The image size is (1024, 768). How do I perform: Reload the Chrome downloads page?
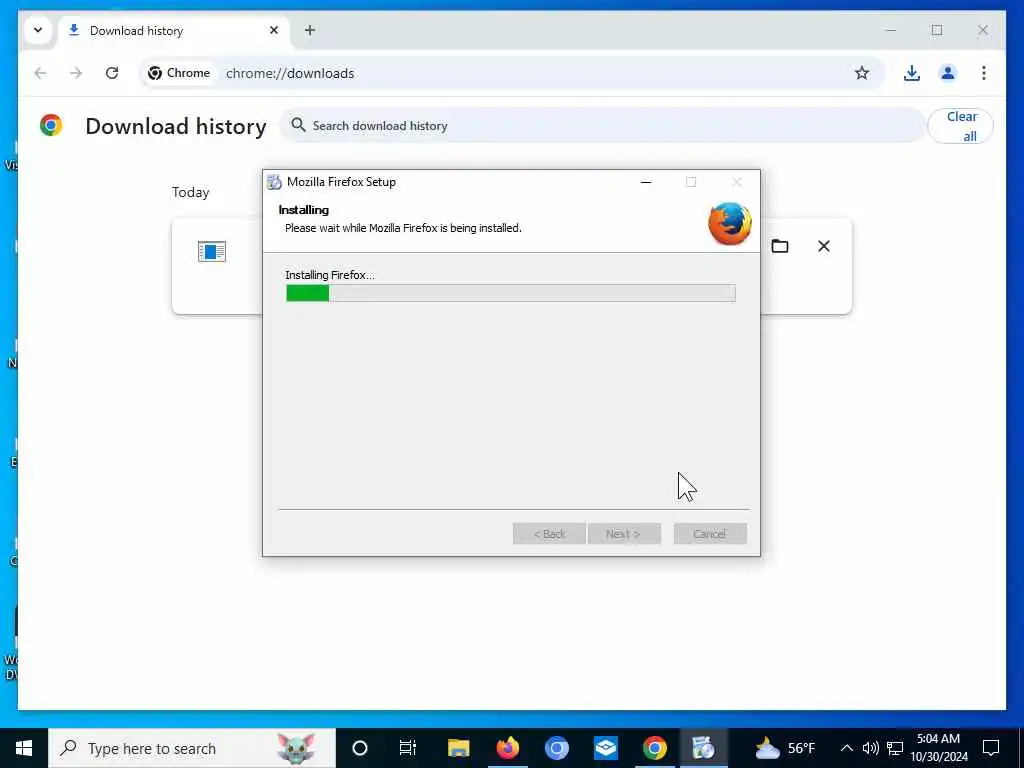(112, 73)
